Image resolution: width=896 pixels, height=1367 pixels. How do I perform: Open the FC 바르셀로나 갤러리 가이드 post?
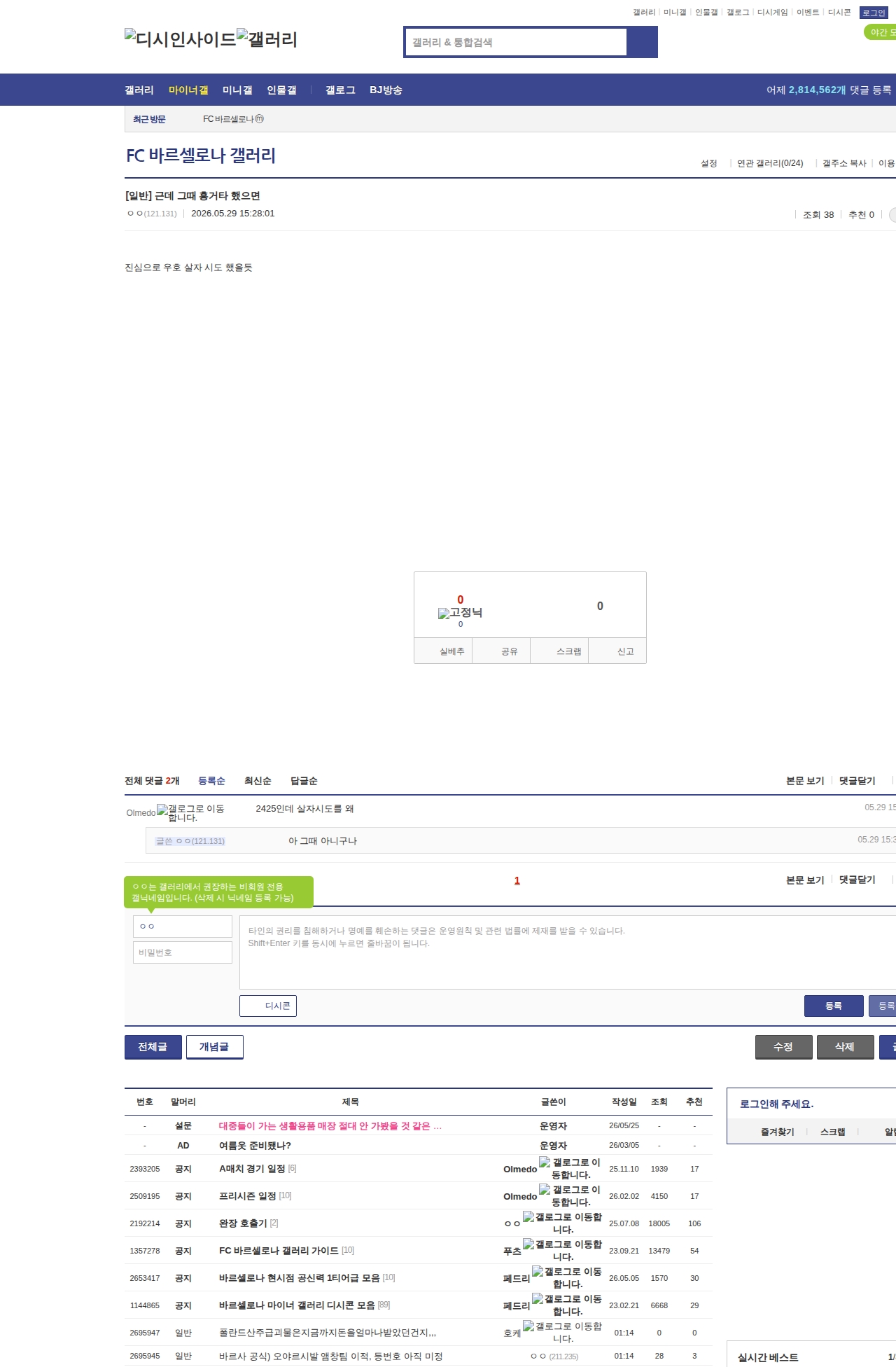point(279,1251)
